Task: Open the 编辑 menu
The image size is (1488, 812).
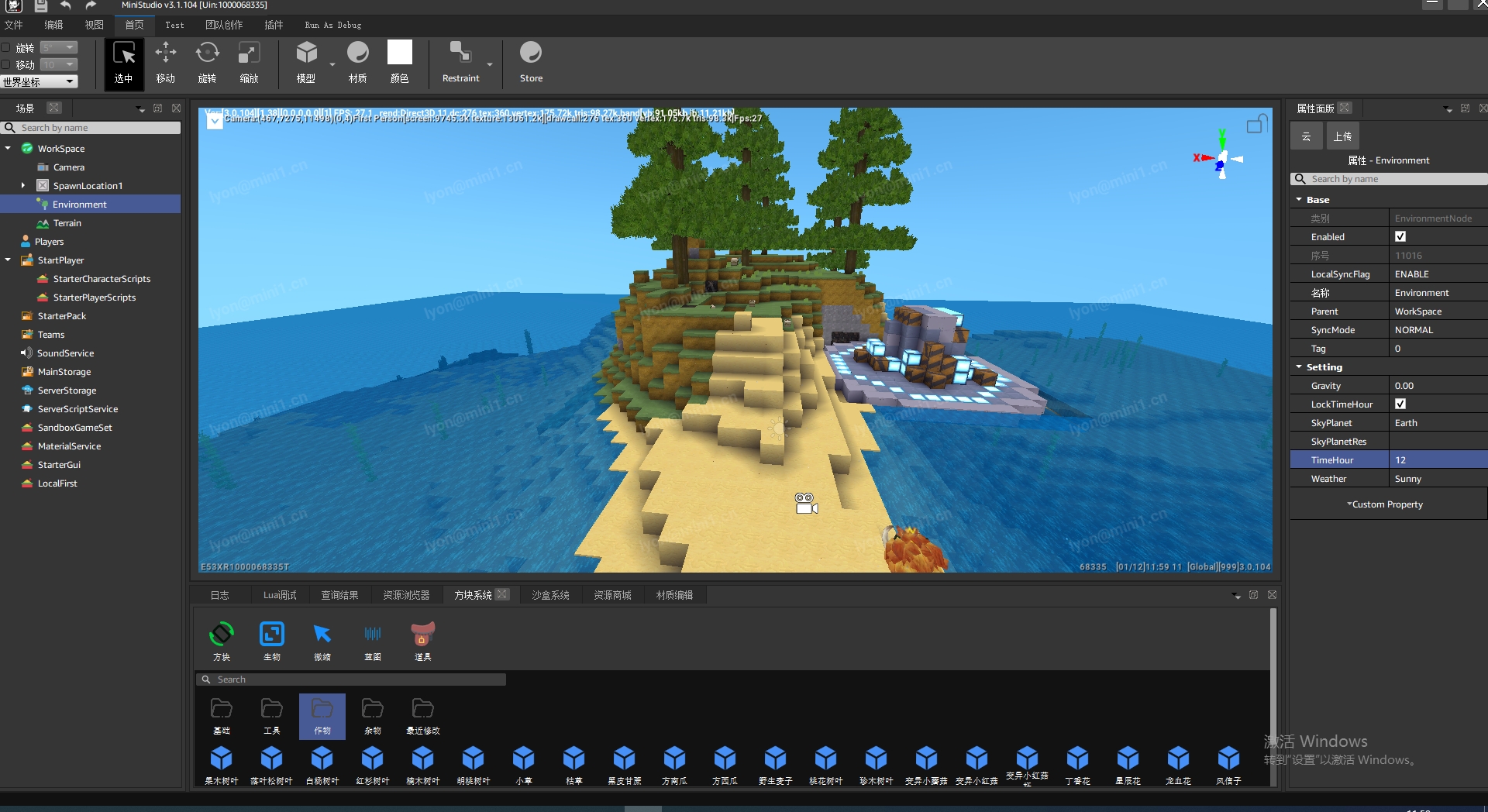Action: coord(53,25)
